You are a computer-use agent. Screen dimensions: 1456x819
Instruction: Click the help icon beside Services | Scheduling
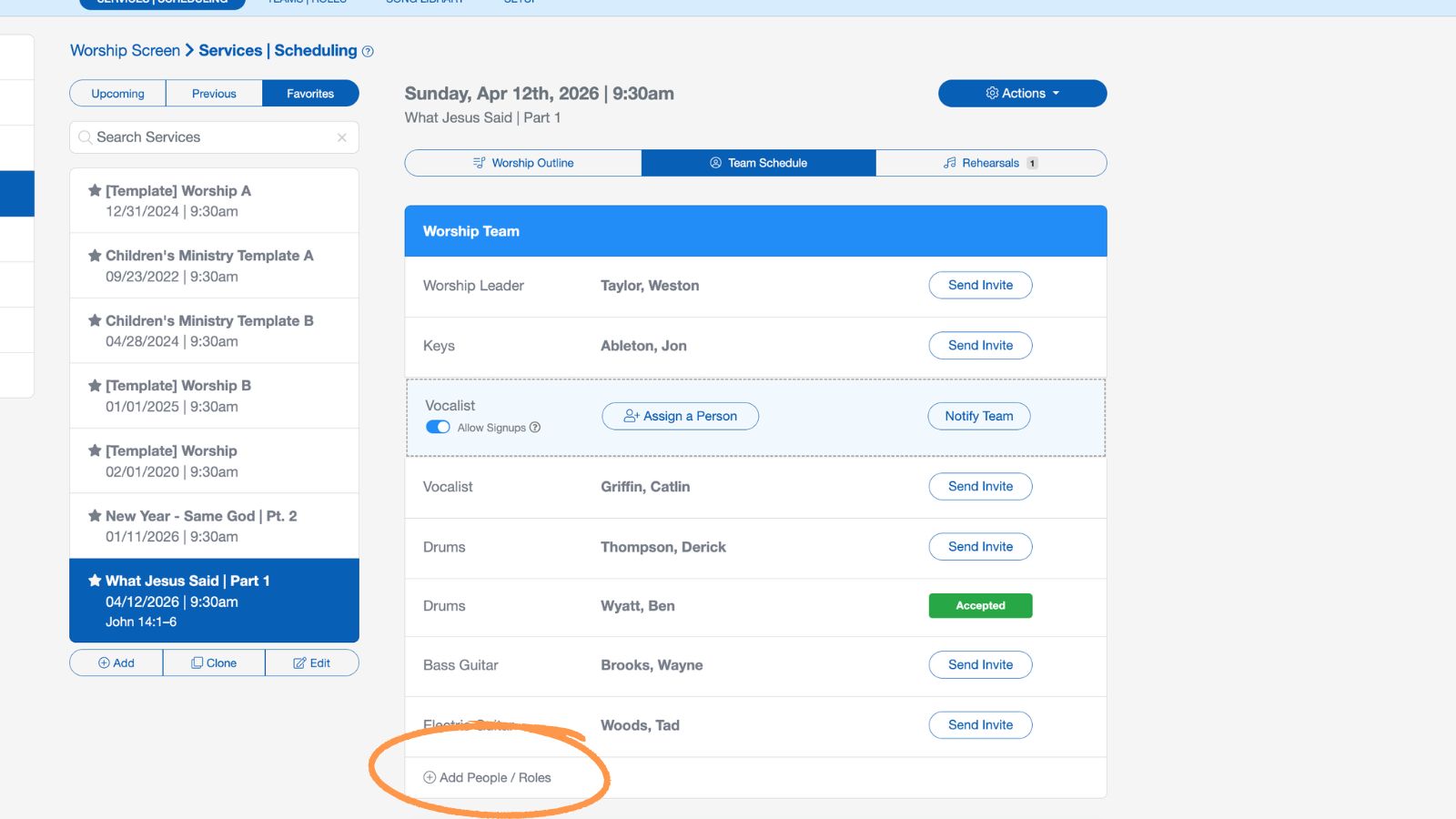[x=367, y=51]
